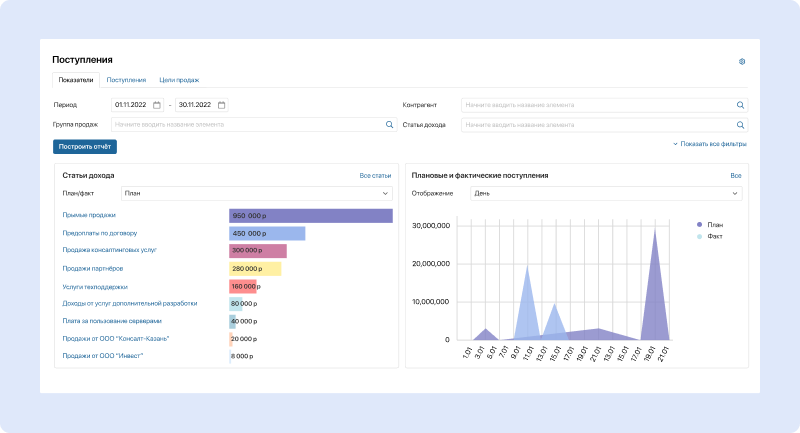Click the 20 000 р value label
This screenshot has width=800, height=433.
(244, 339)
